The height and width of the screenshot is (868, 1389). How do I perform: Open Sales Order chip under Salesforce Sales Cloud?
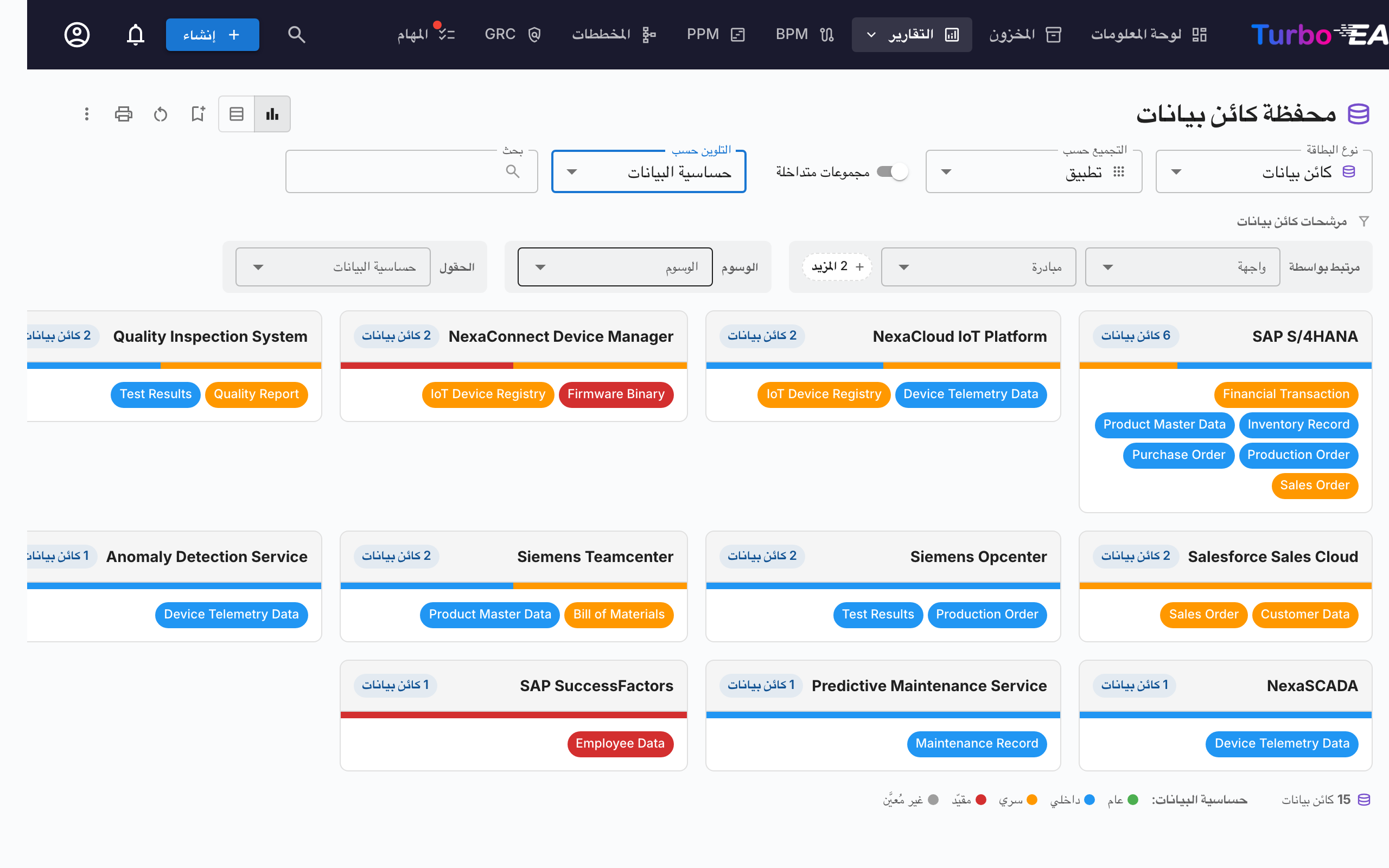point(1203,615)
